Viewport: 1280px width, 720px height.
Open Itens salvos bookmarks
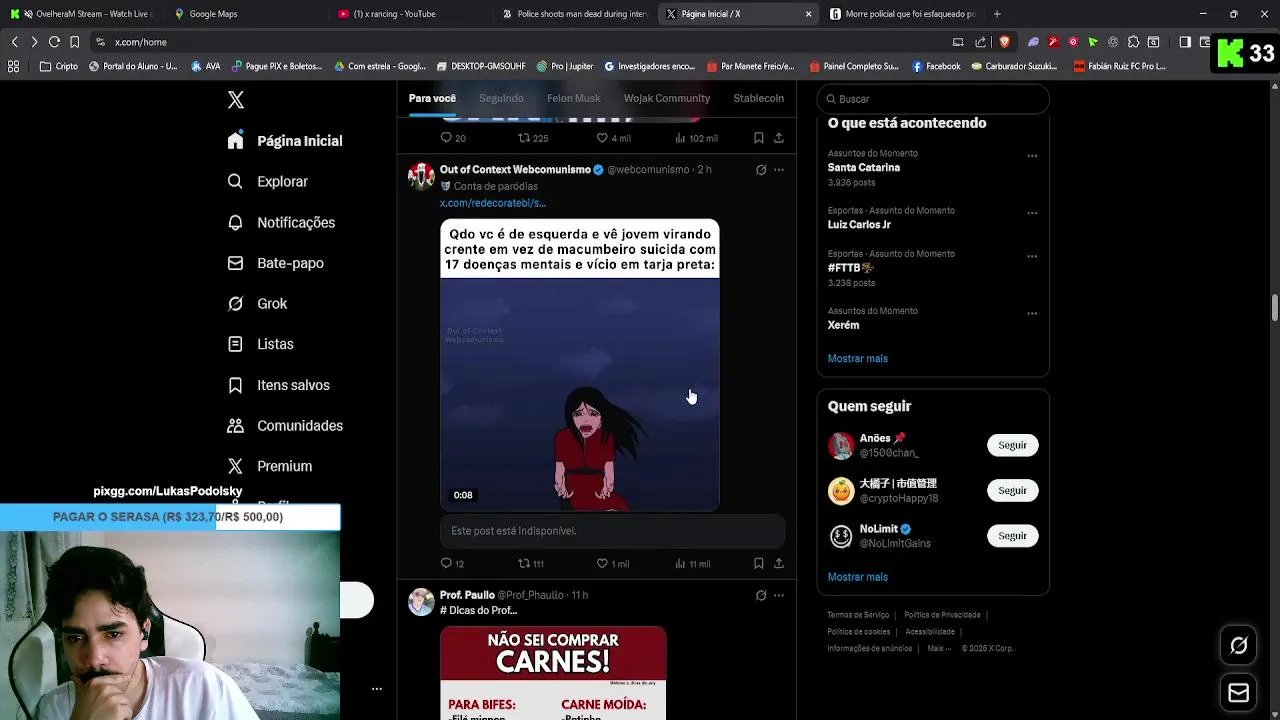click(278, 385)
